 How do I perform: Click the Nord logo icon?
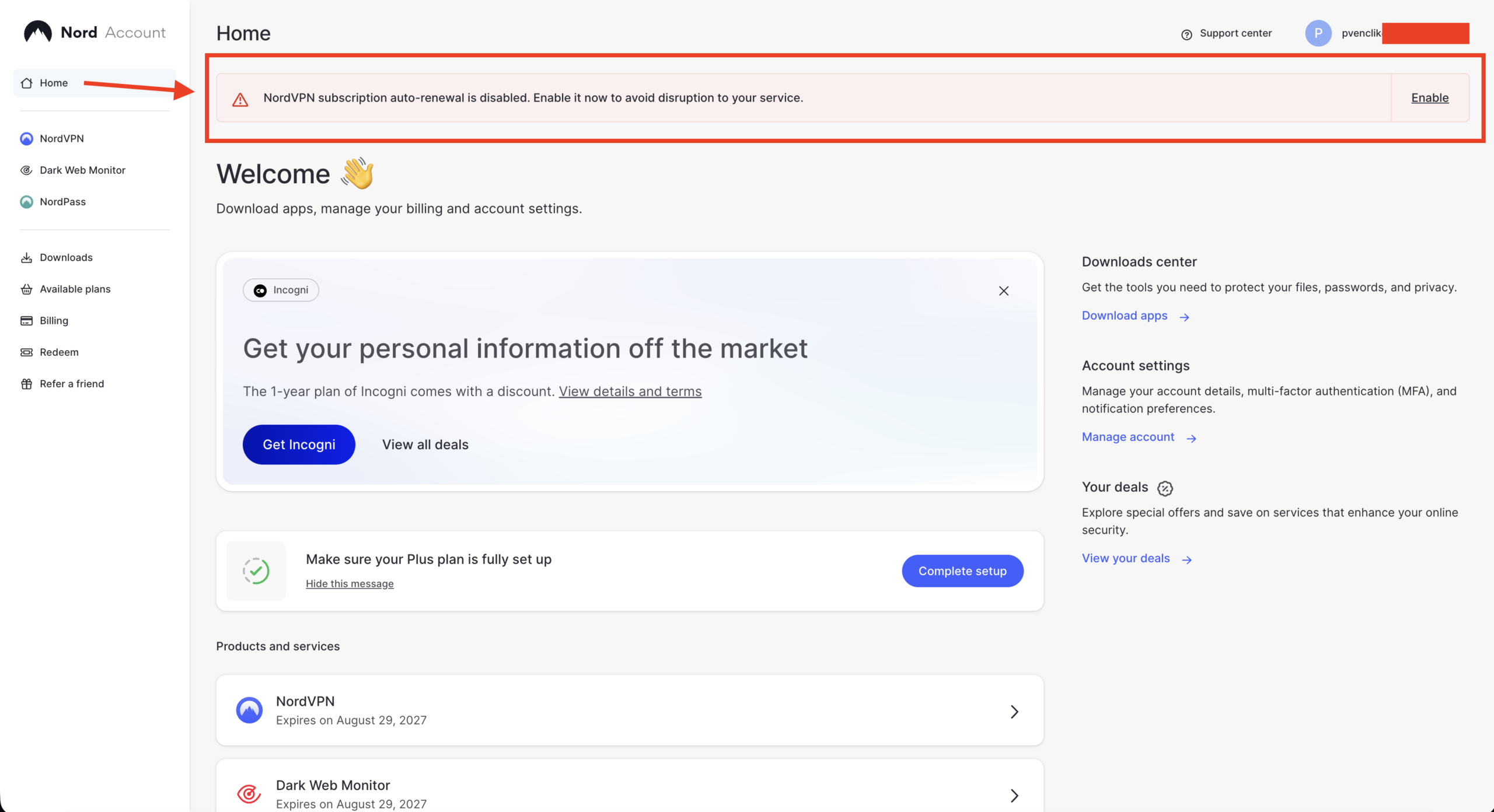(x=38, y=32)
